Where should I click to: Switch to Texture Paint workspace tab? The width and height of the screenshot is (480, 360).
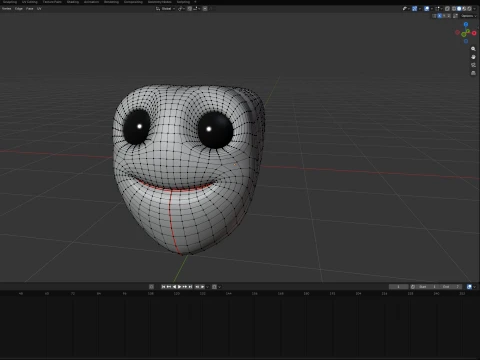point(52,2)
